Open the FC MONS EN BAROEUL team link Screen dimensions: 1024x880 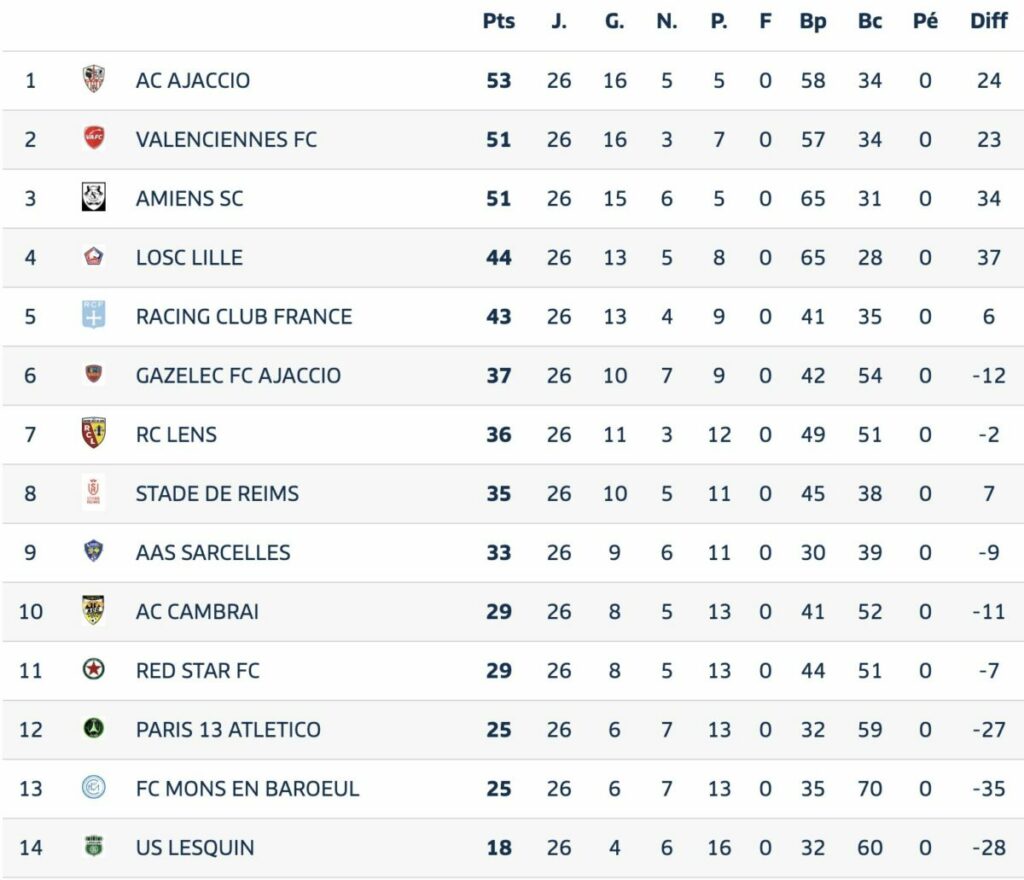247,788
